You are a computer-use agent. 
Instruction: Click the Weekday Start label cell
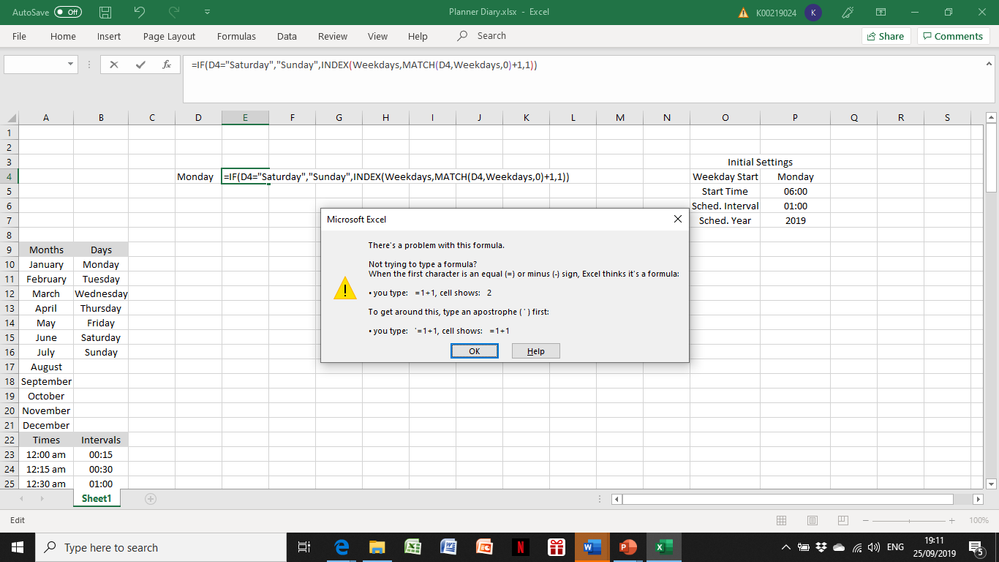[725, 177]
